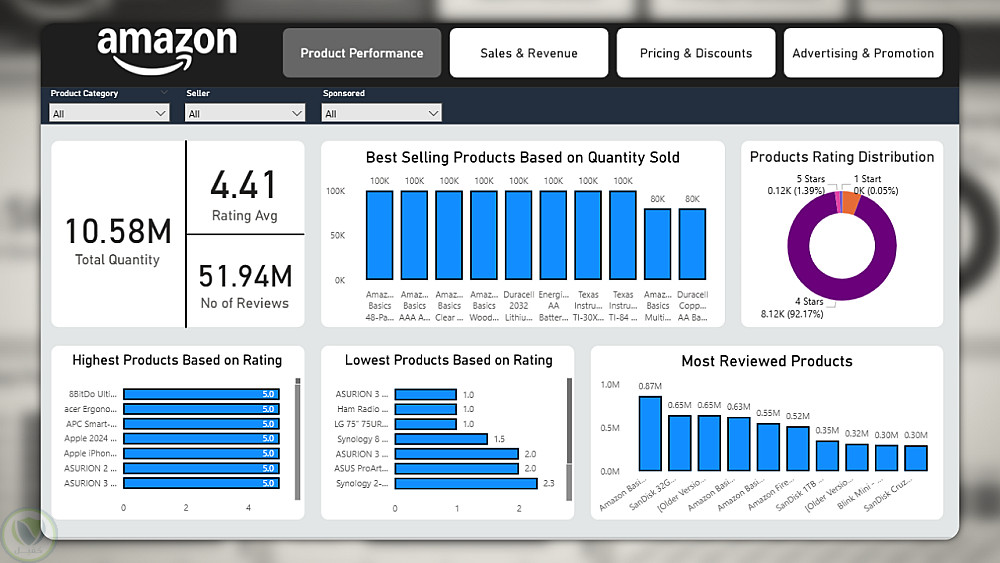Viewport: 1000px width, 563px height.
Task: Open the Seller filter dropdown
Action: 245,113
